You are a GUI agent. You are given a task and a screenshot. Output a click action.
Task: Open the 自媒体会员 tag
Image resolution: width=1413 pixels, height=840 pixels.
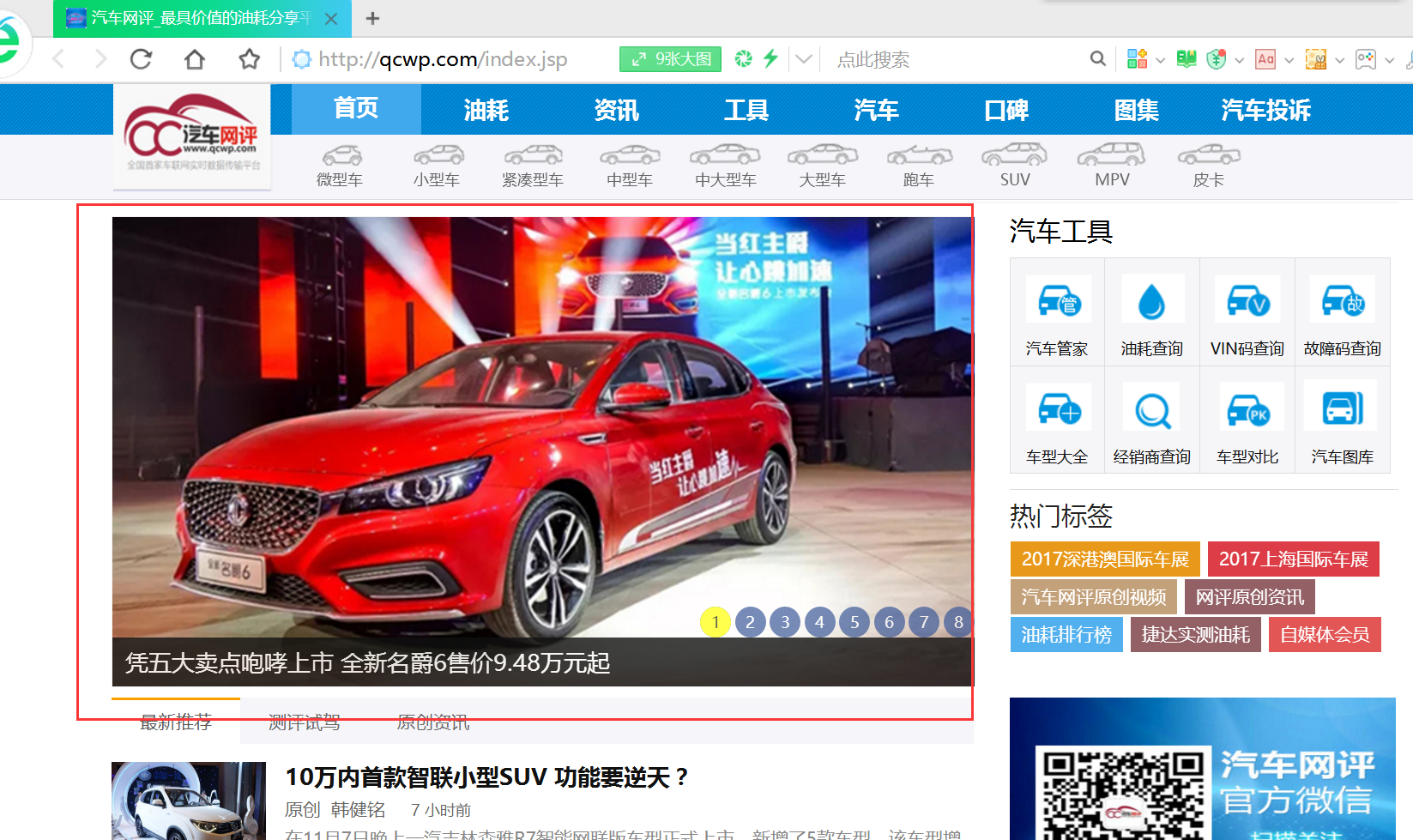coord(1325,635)
